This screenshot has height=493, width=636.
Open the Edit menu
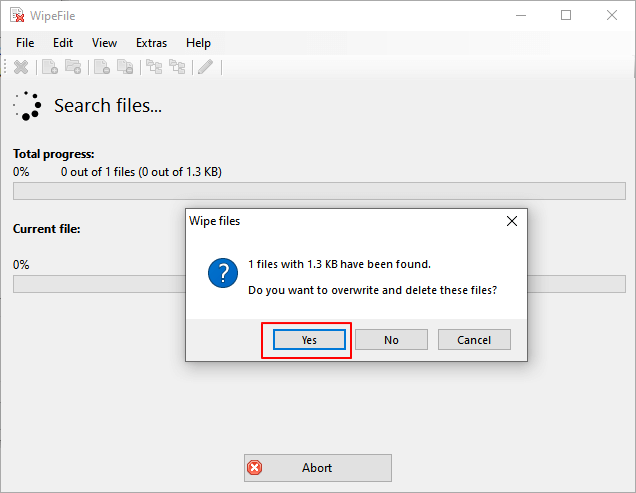(63, 43)
